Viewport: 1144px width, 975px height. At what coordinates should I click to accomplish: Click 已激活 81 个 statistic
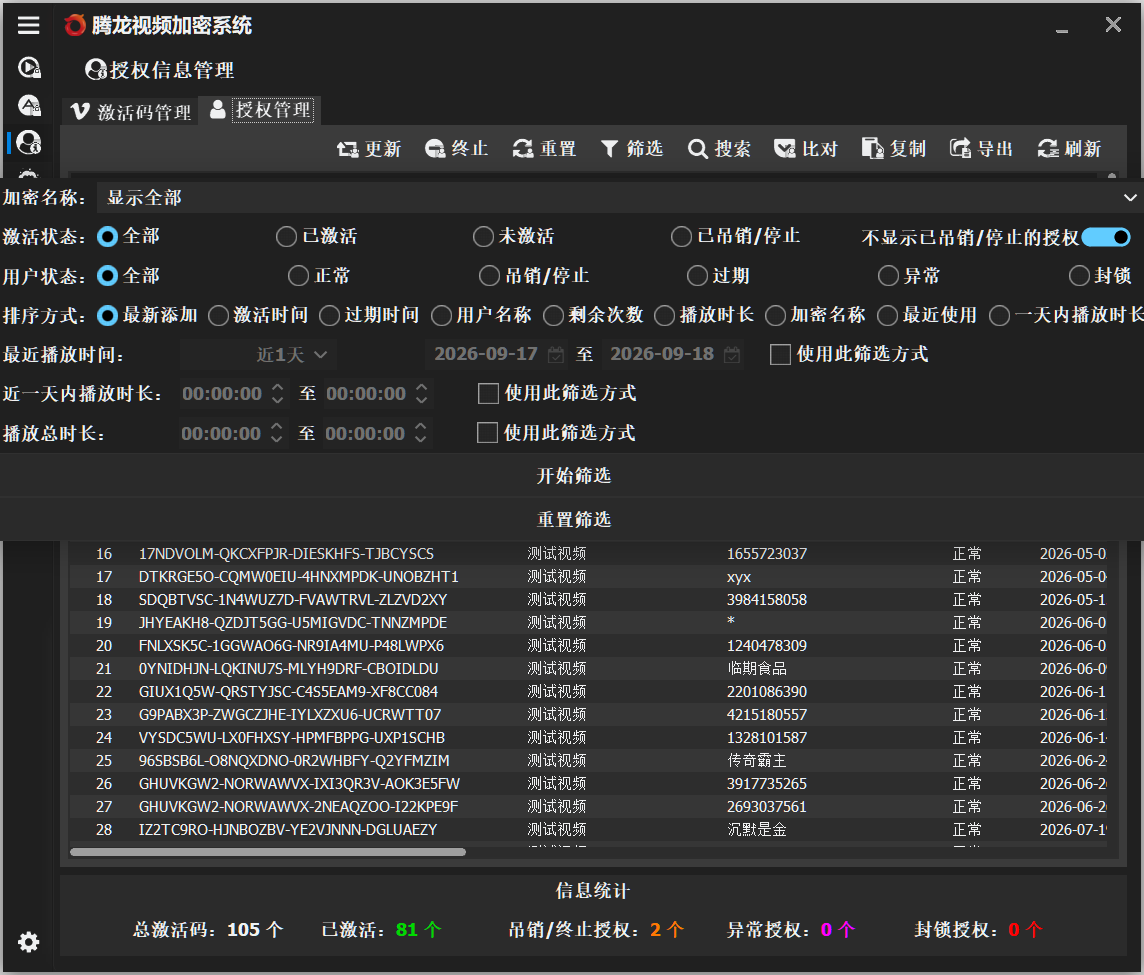(382, 930)
